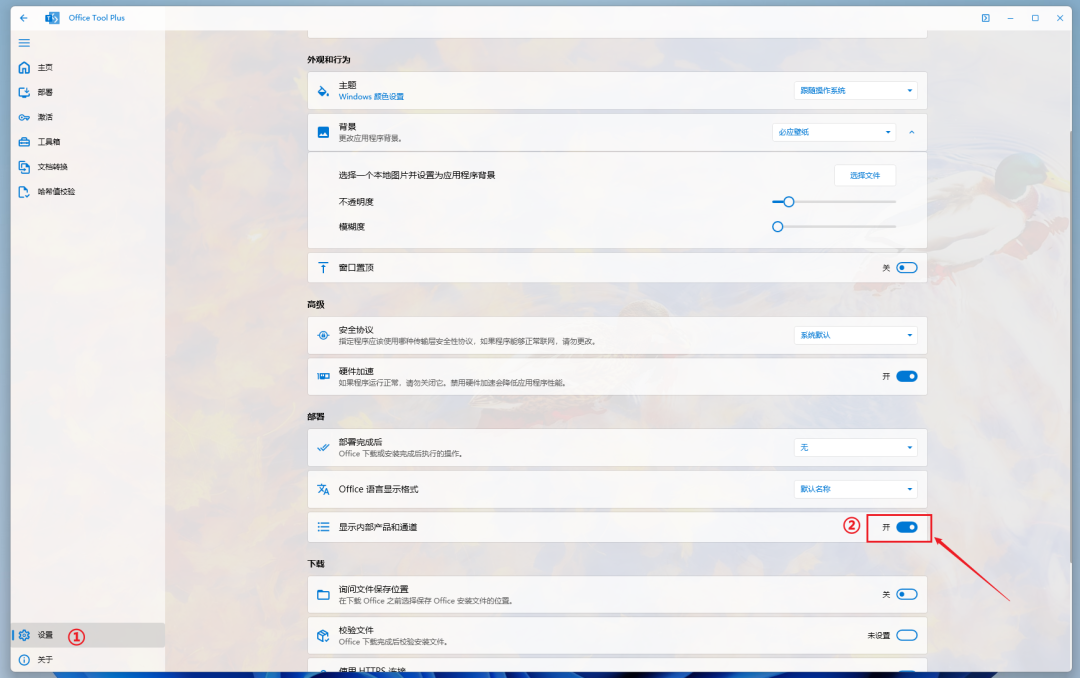Select the 设置 gear icon in sidebar
1080x678 pixels.
(x=24, y=635)
